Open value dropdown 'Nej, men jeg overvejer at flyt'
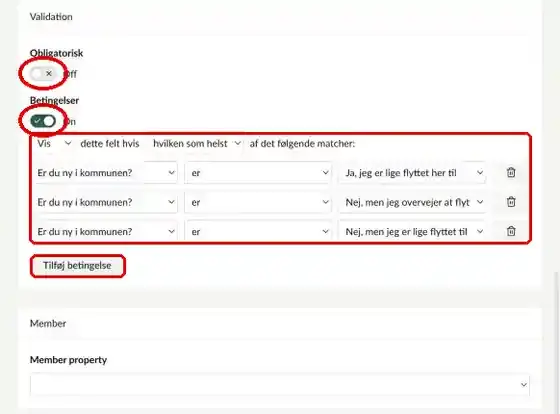Viewport: 560px width, 414px height. [x=412, y=202]
